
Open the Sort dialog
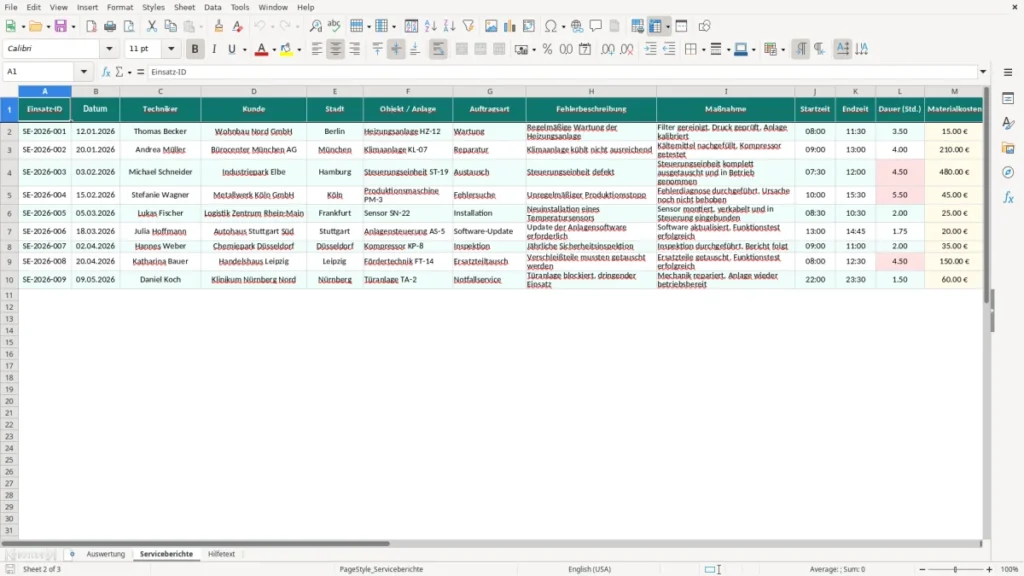(411, 26)
